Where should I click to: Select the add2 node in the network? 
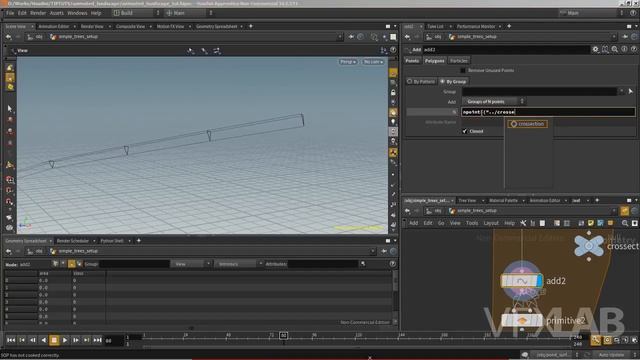(522, 281)
